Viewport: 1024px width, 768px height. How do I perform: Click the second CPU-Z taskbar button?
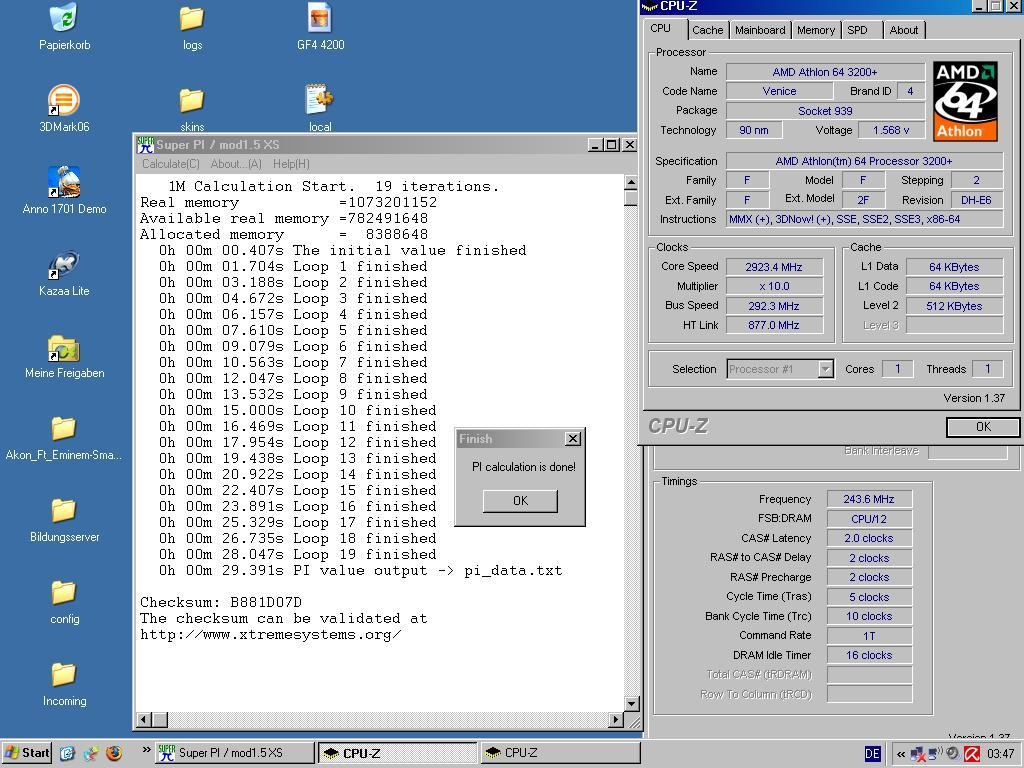560,753
